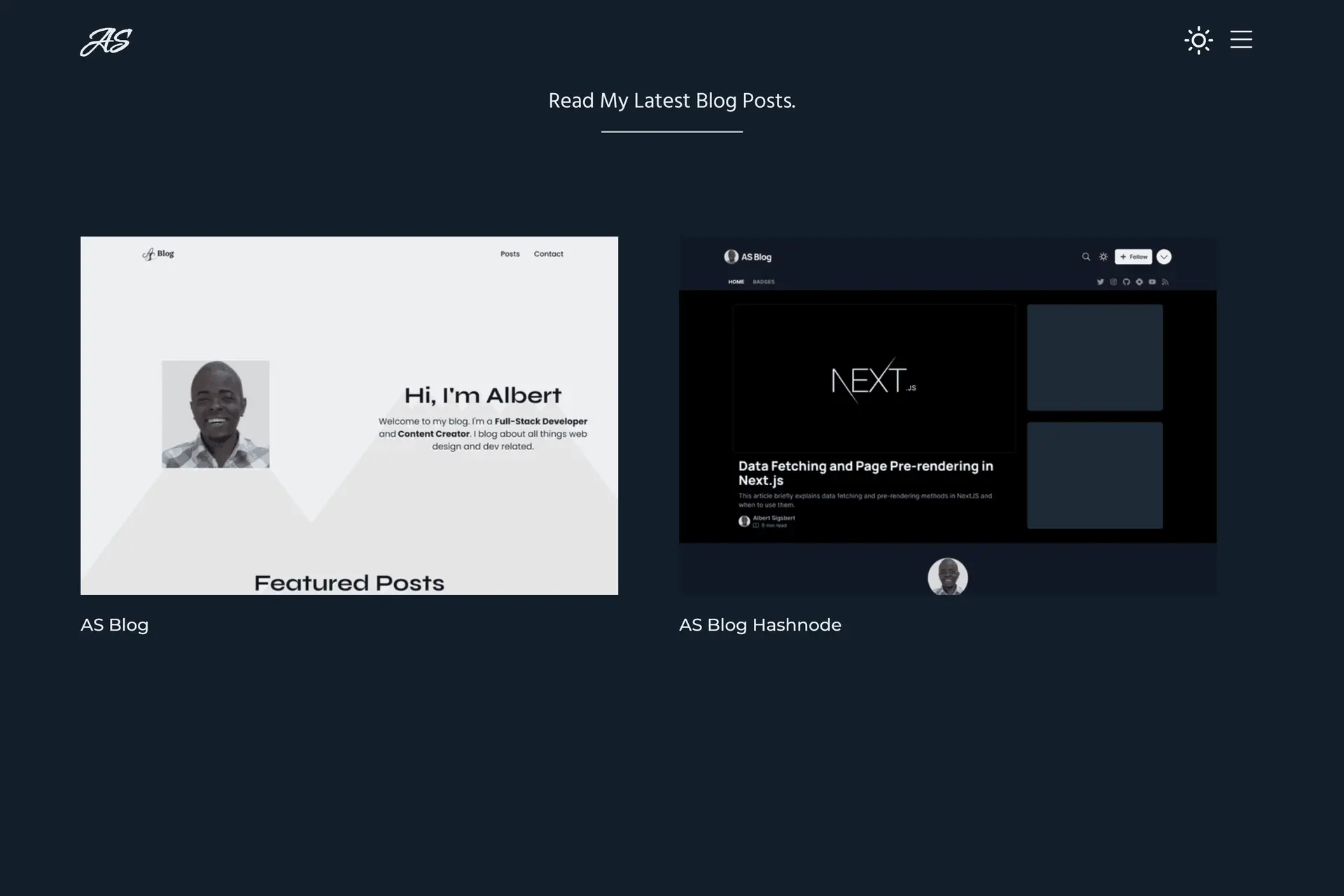Click the Contact link in the AS Blog preview
The image size is (1344, 896).
(x=548, y=254)
